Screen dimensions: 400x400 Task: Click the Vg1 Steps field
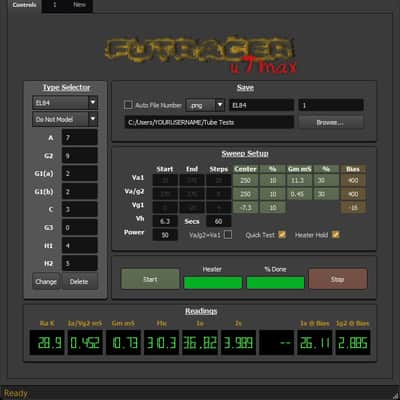[x=219, y=207]
